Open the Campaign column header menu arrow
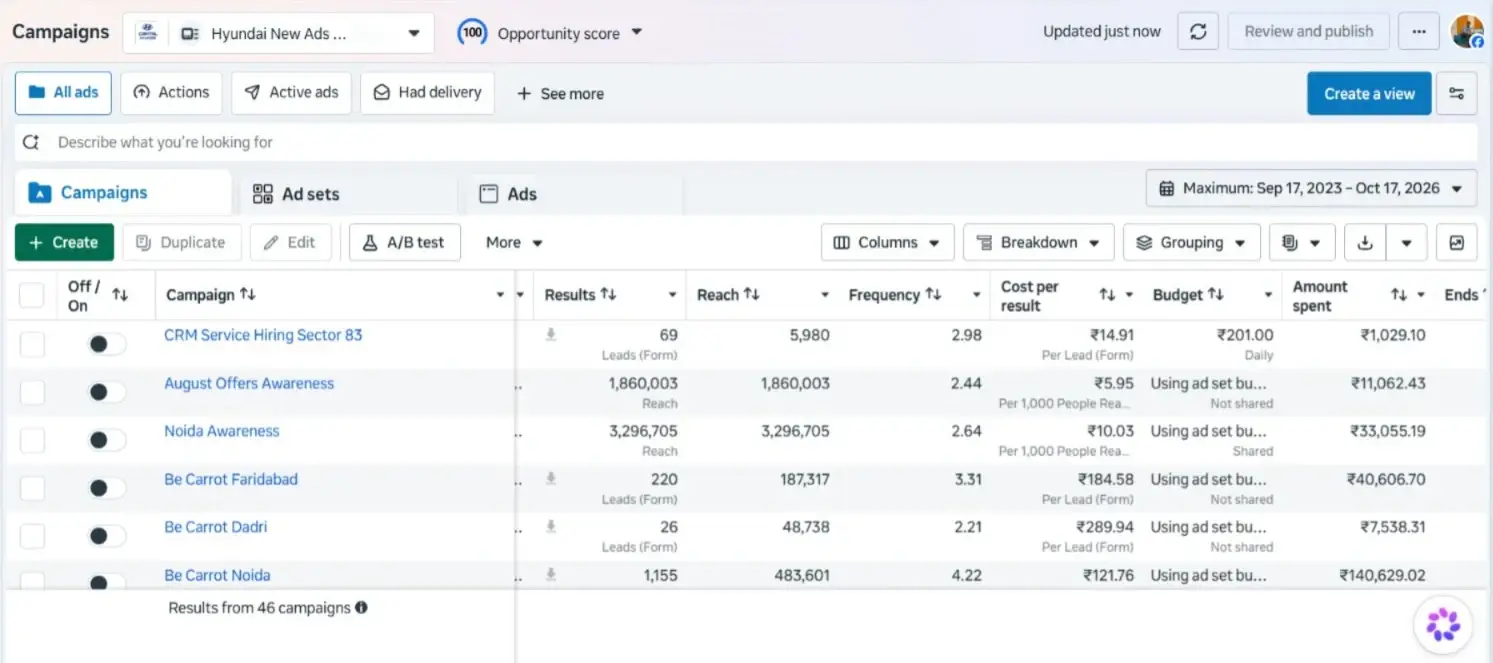This screenshot has width=1493, height=663. [x=500, y=295]
